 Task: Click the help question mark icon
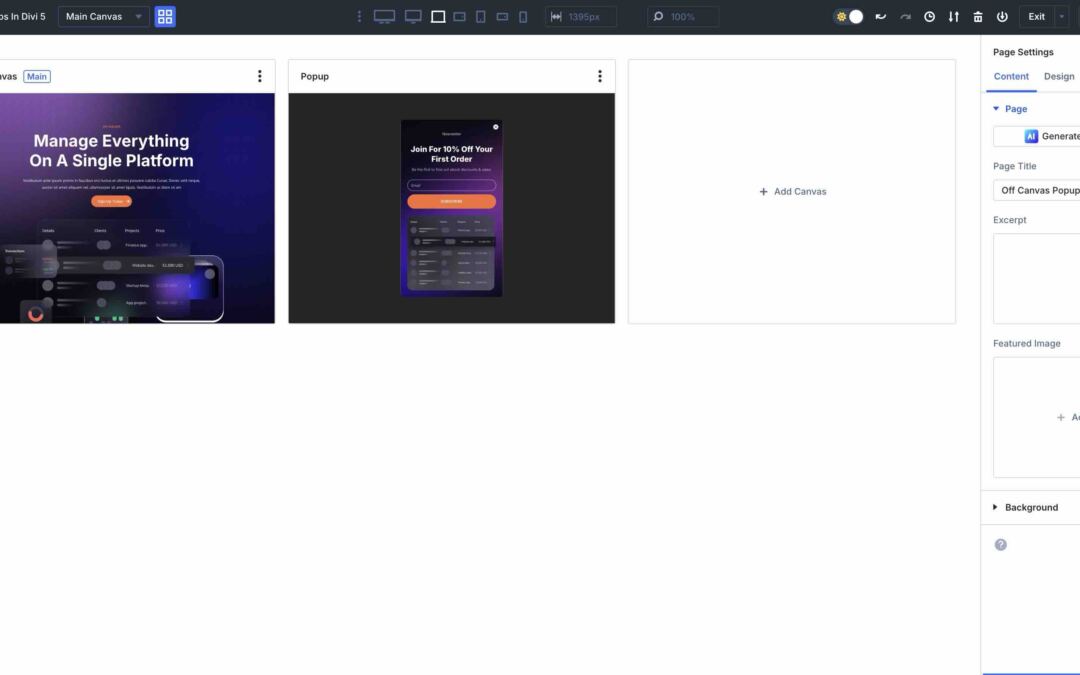coord(1000,543)
